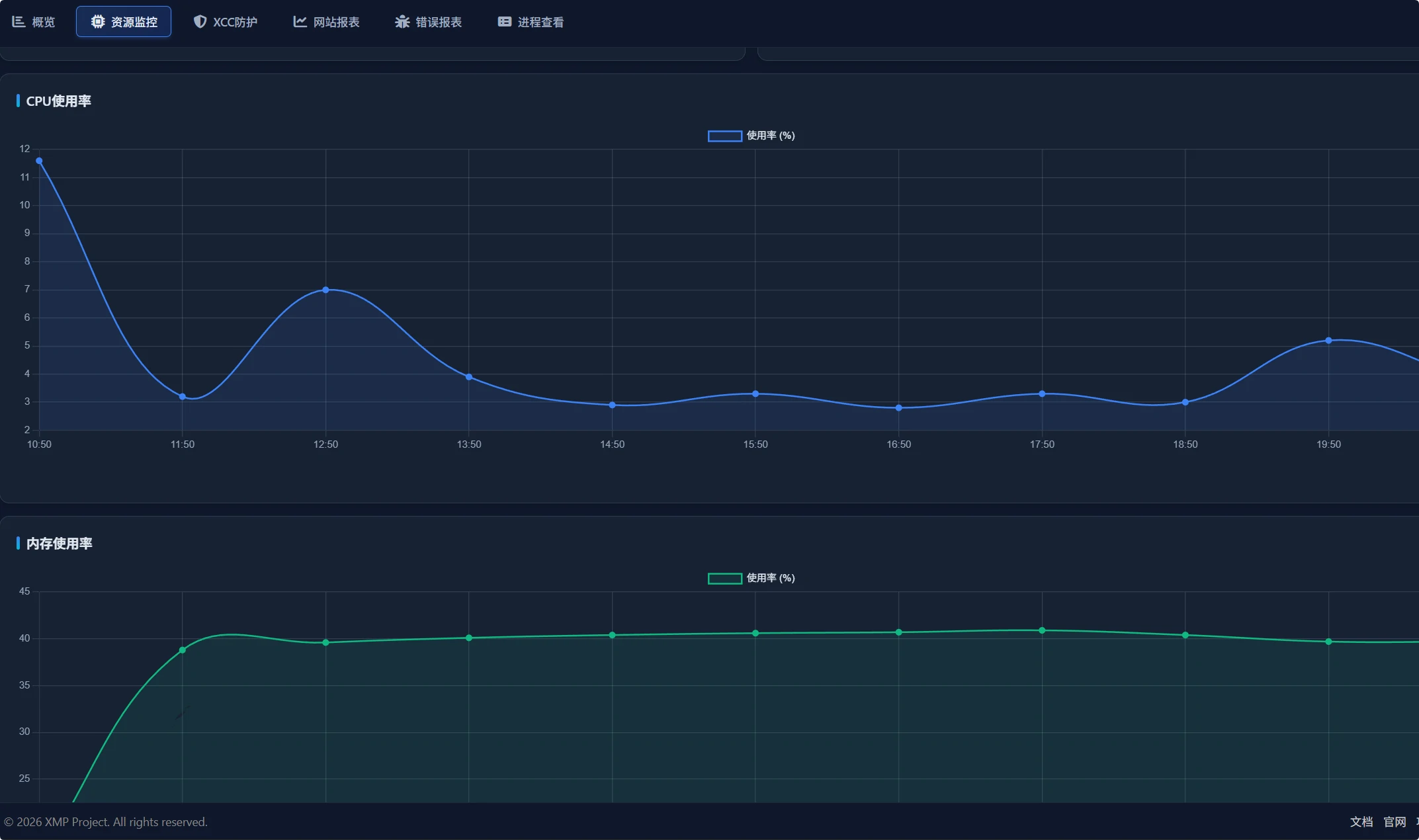This screenshot has width=1419, height=840.
Task: Go to 进程查看 tab
Action: pyautogui.click(x=540, y=22)
